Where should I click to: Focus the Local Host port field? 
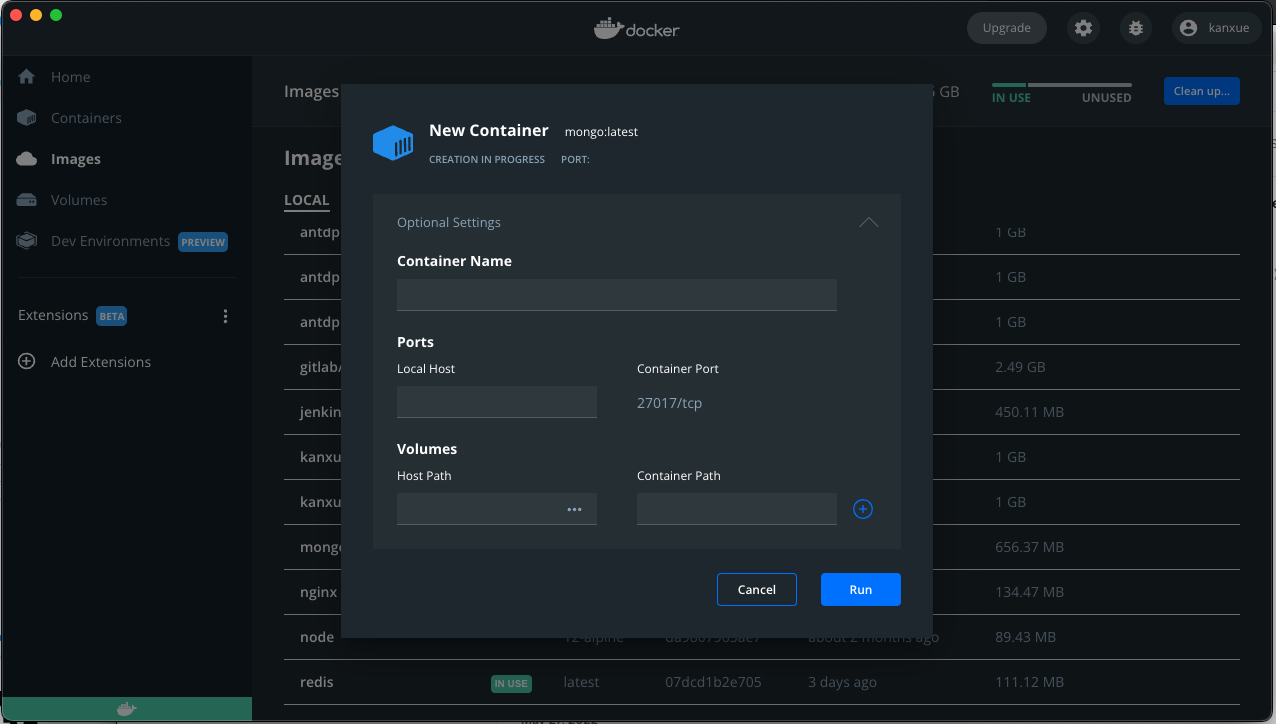[497, 402]
